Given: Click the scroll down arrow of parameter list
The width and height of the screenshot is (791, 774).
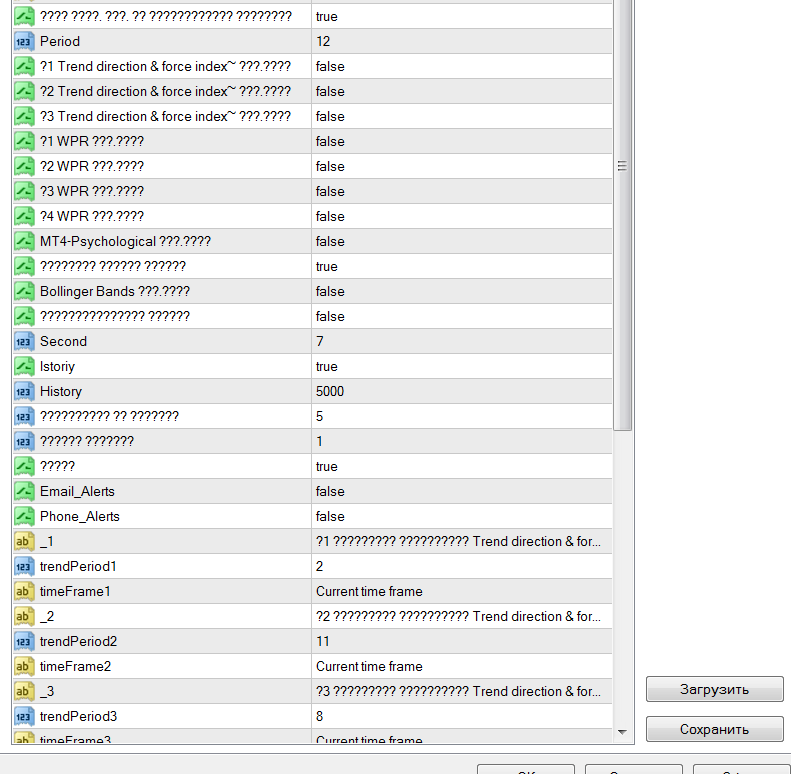Looking at the screenshot, I should click(622, 732).
